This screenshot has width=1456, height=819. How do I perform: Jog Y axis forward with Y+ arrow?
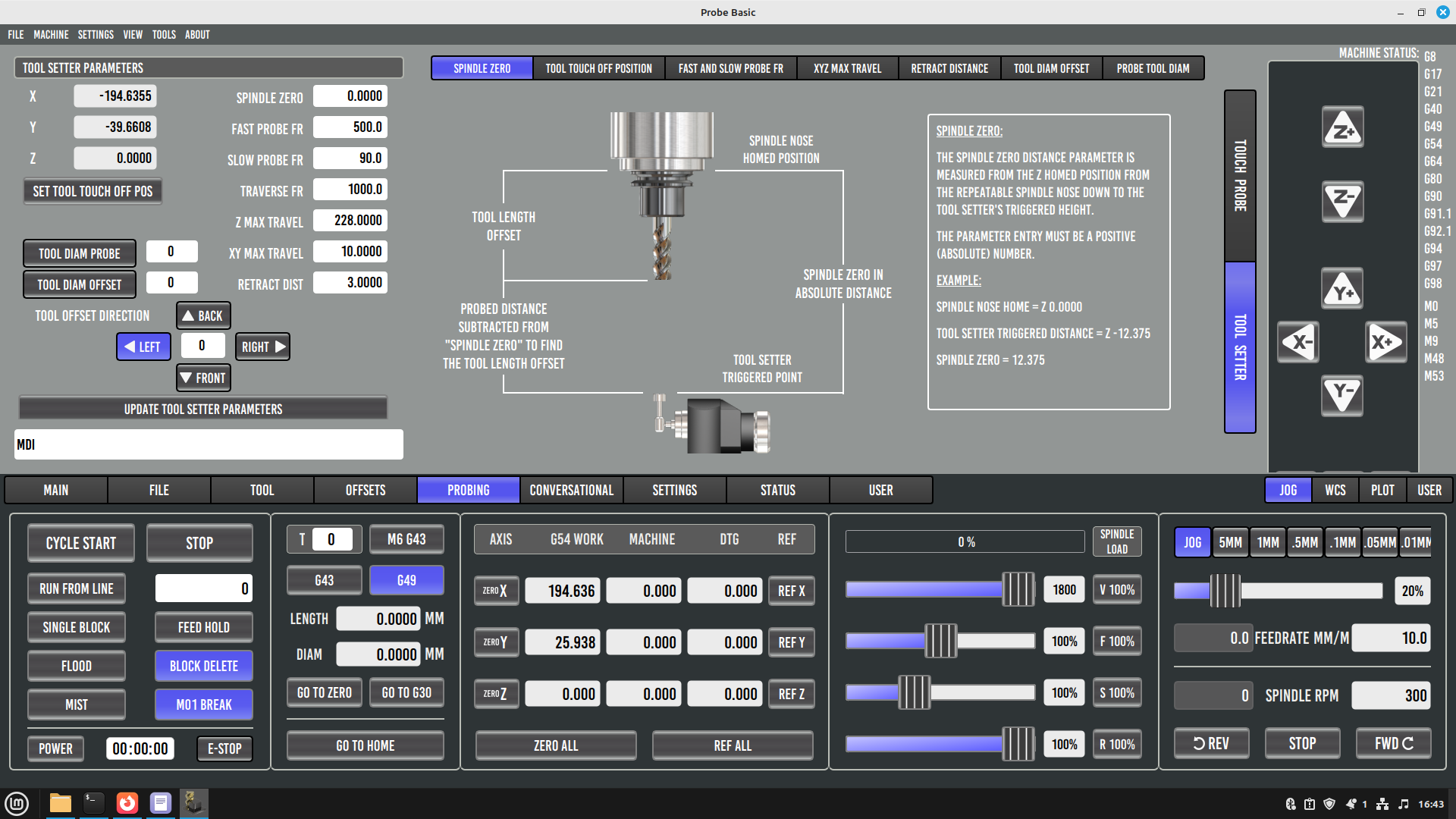pos(1342,289)
